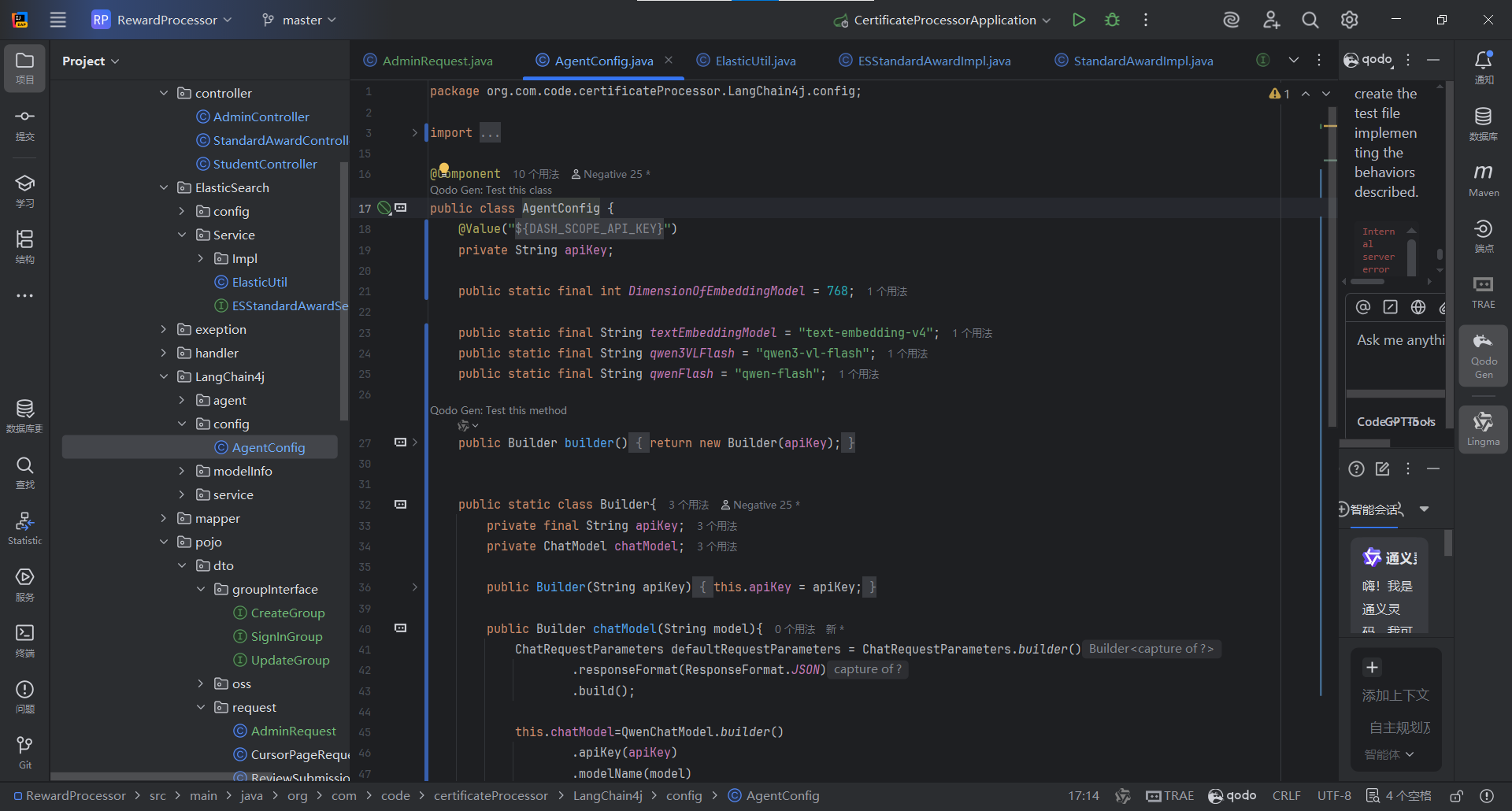This screenshot has height=811, width=1512.
Task: Open the TRAE tool window
Action: [1484, 292]
